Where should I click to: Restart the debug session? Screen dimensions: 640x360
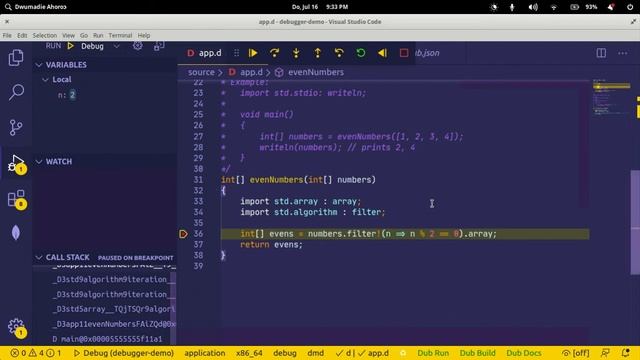pos(360,53)
